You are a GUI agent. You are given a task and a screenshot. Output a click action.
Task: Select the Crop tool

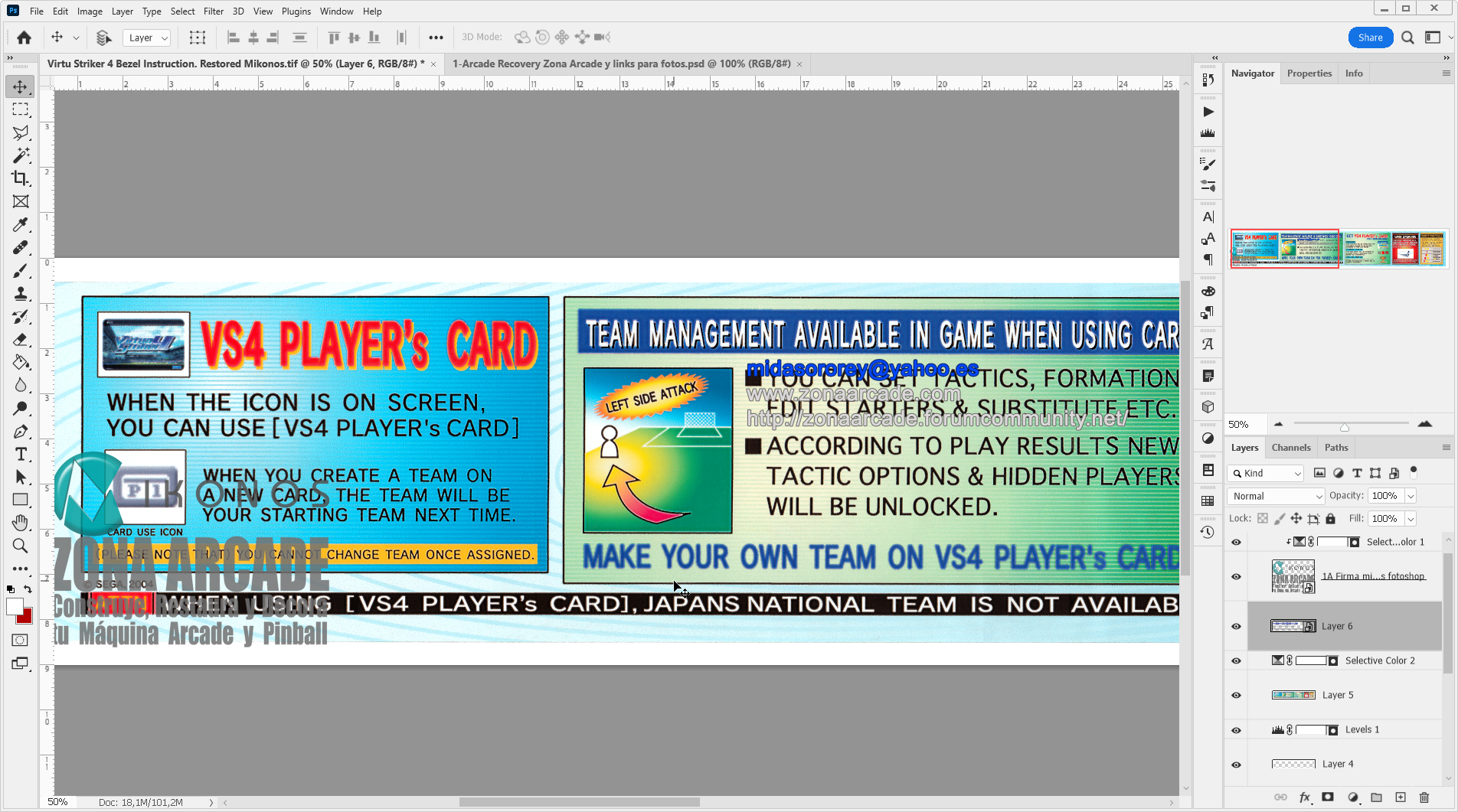point(21,178)
